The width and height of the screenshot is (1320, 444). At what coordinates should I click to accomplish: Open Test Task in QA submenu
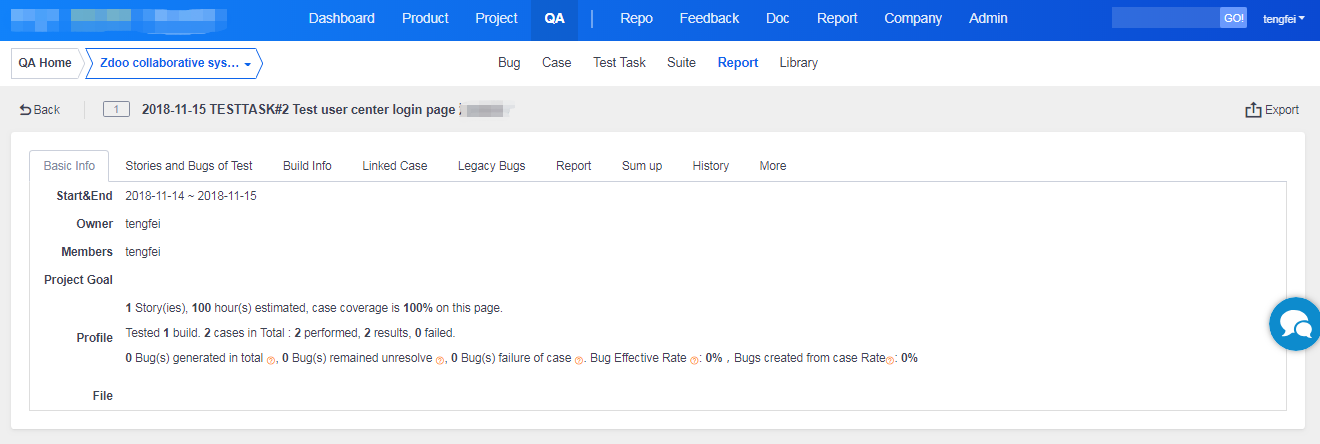619,63
